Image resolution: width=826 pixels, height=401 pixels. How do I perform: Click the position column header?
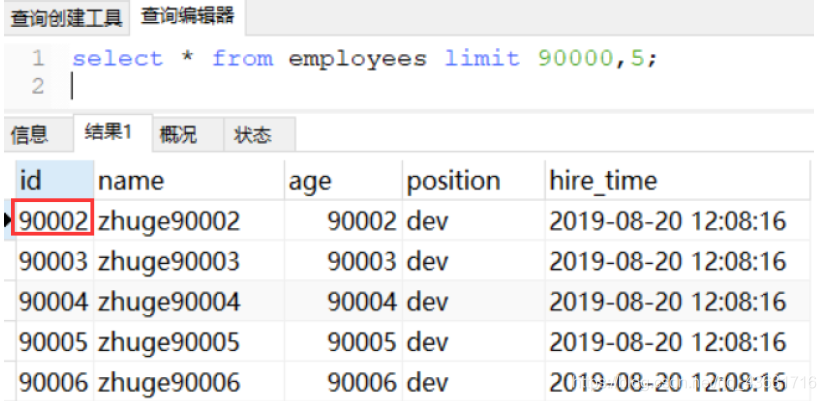[x=453, y=181]
